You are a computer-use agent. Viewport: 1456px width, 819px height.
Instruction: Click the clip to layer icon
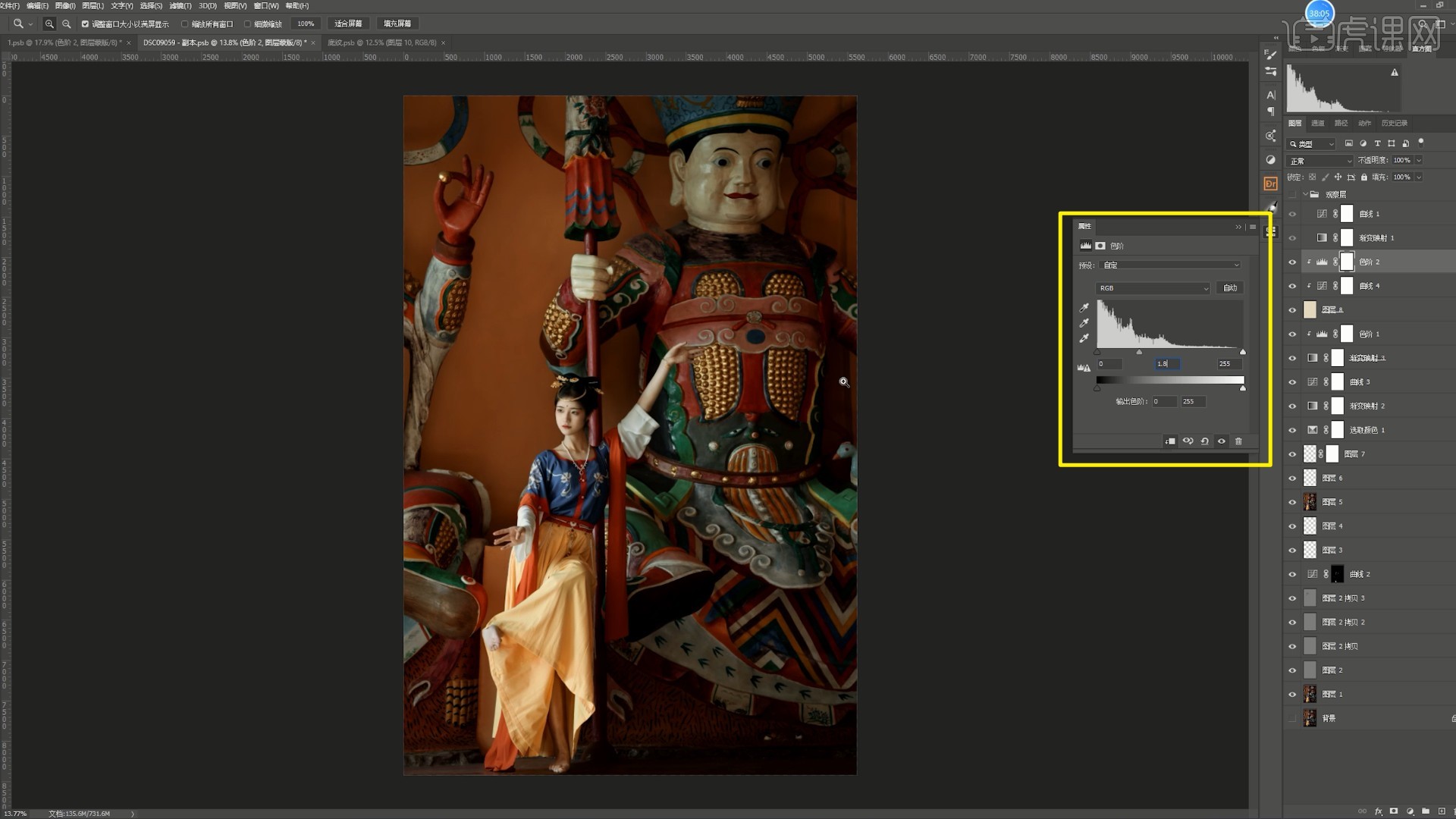[1170, 441]
